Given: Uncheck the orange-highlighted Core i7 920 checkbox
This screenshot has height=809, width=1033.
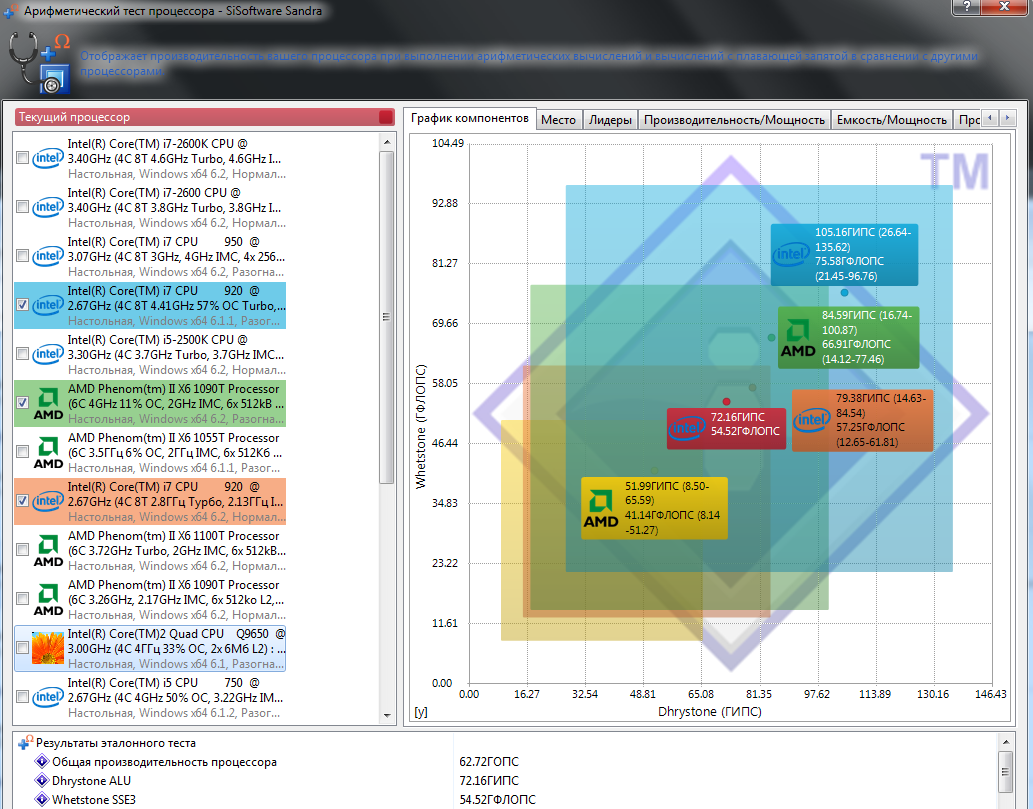Looking at the screenshot, I should [22, 501].
